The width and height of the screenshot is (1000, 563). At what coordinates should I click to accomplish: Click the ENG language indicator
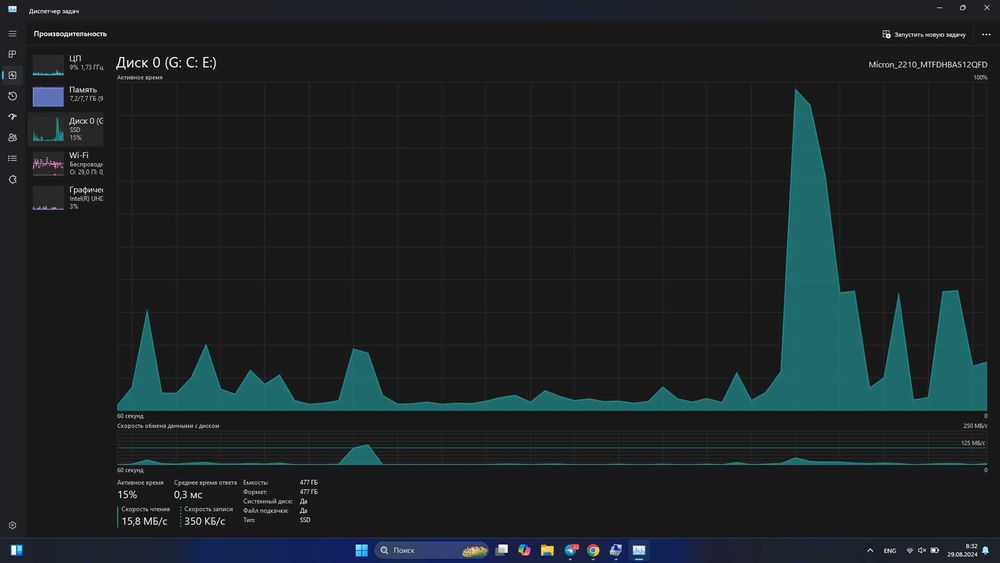pos(890,551)
